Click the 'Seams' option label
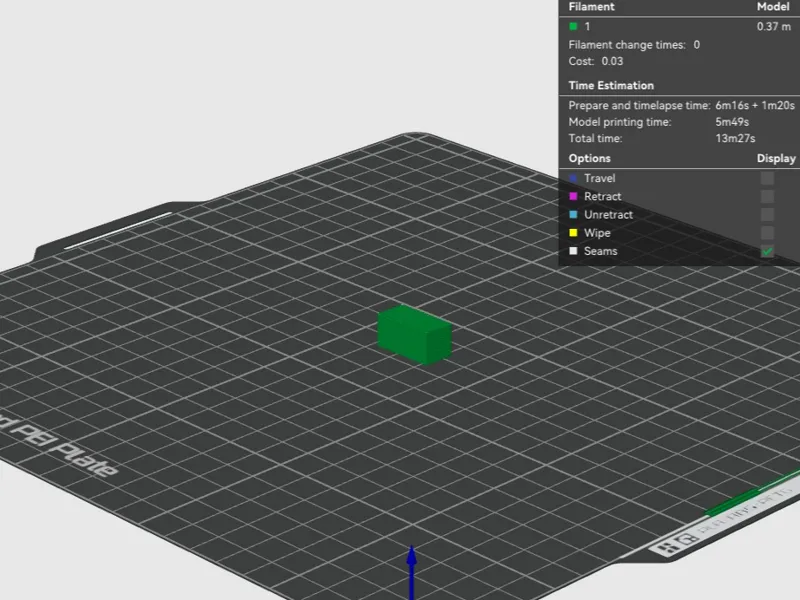800x600 pixels. [x=601, y=251]
